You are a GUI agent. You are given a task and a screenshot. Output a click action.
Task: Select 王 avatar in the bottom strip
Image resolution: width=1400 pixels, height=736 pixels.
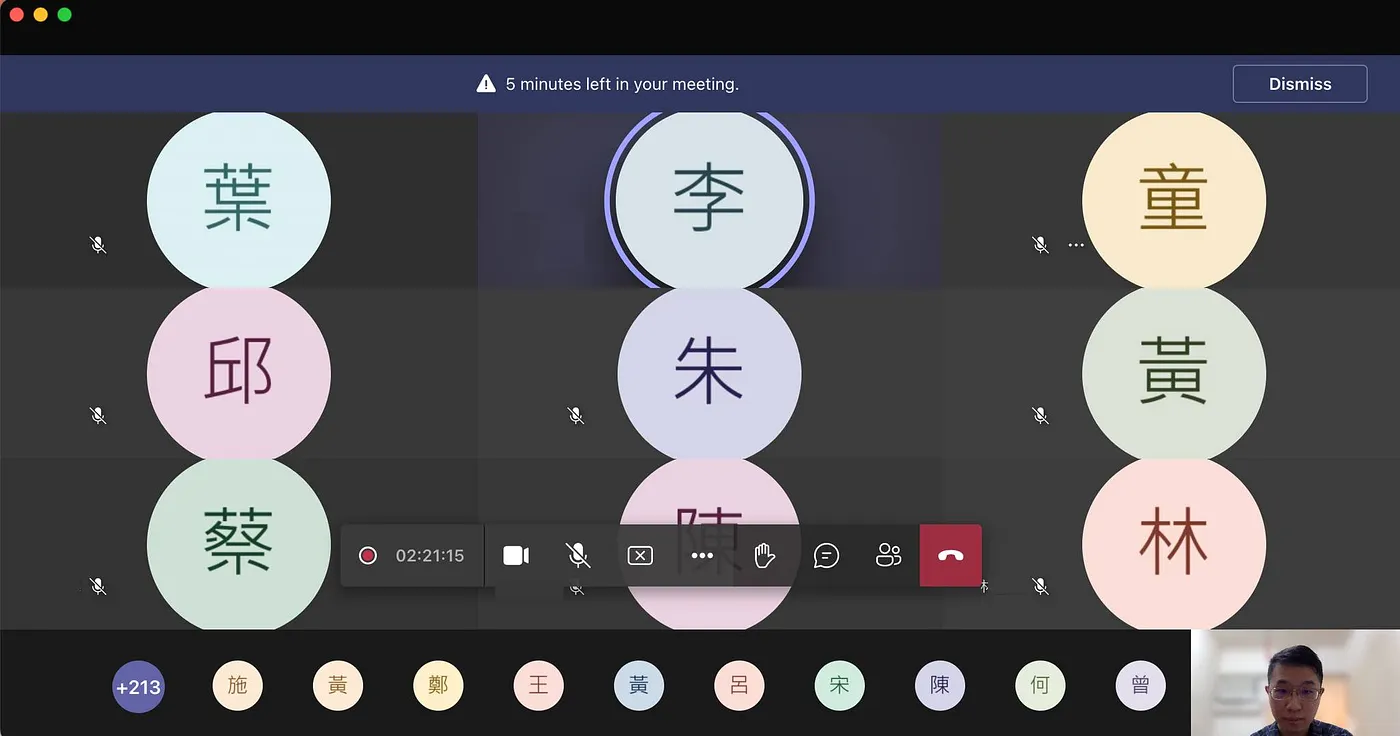point(539,686)
